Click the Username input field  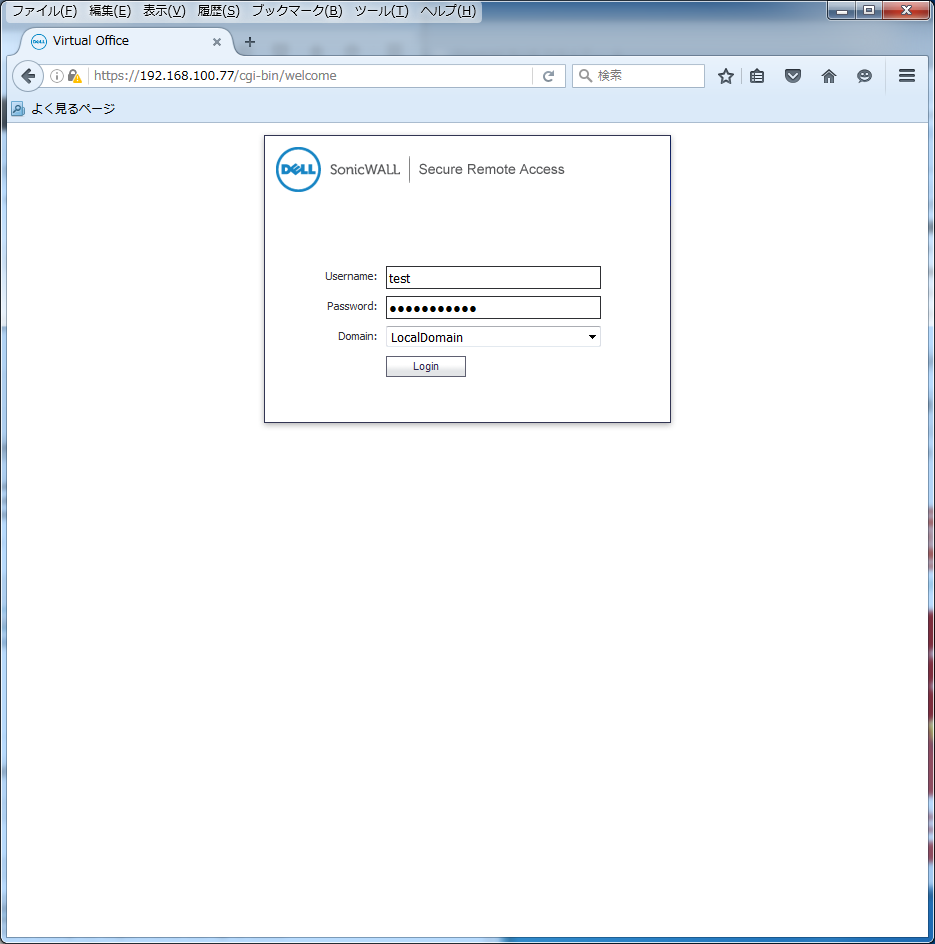pos(493,278)
